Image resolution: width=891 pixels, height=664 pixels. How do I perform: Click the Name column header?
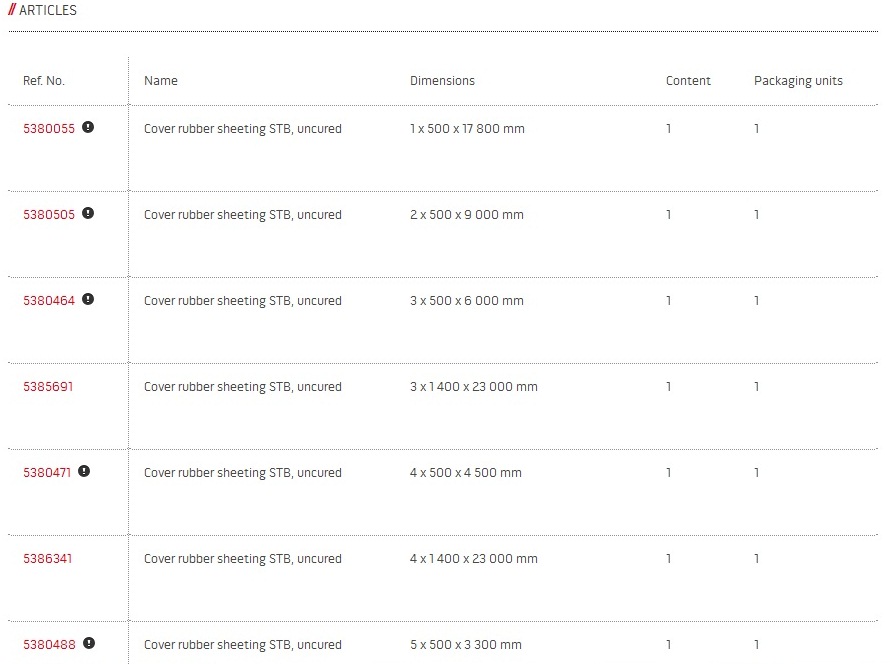pos(161,81)
